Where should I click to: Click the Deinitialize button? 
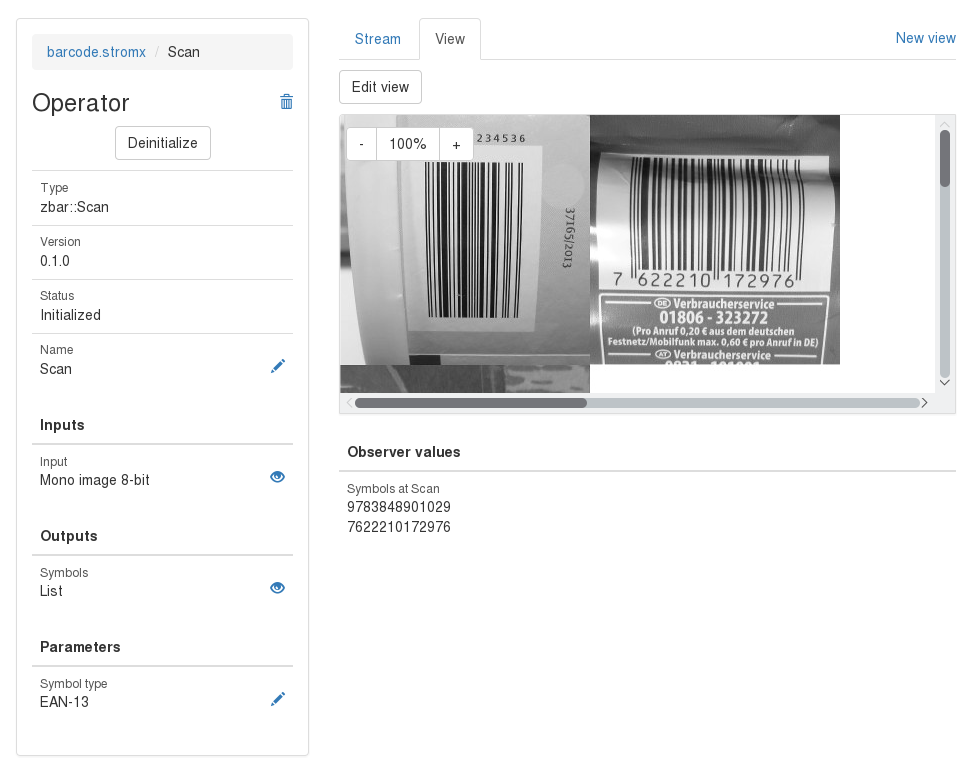pyautogui.click(x=163, y=143)
